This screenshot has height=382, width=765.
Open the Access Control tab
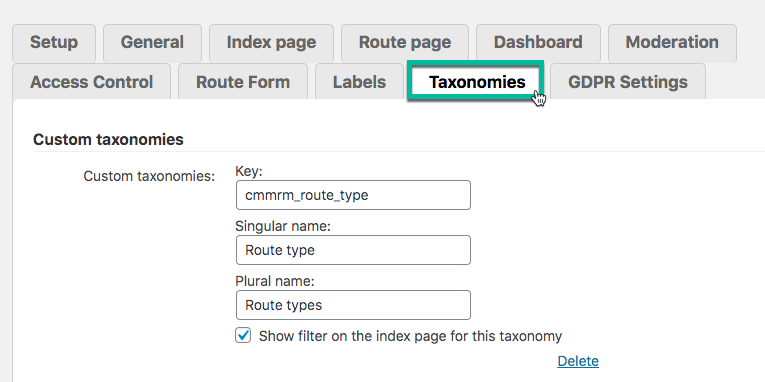(92, 82)
